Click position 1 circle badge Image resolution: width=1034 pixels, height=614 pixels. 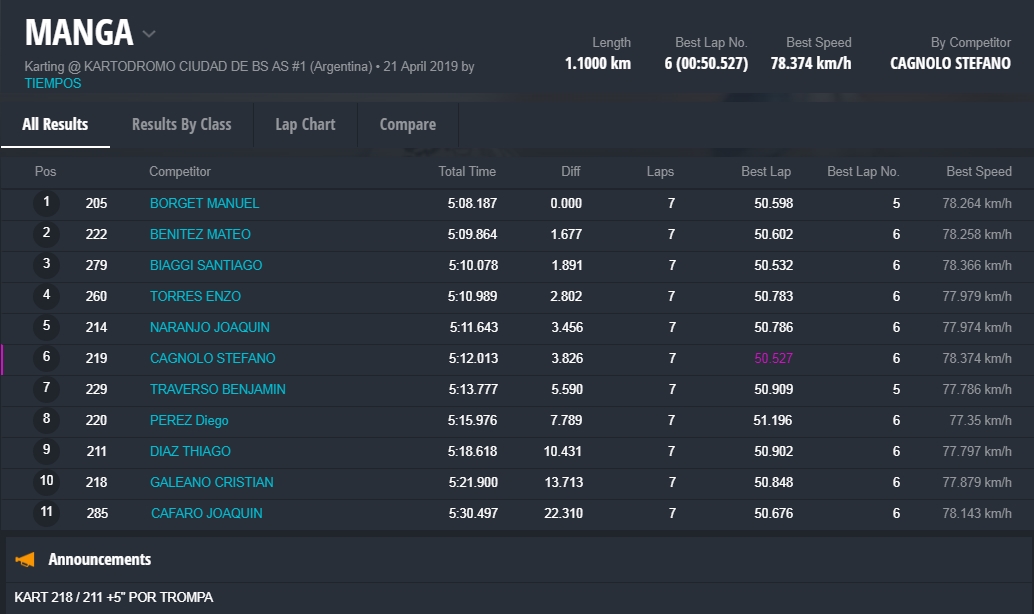tap(46, 203)
